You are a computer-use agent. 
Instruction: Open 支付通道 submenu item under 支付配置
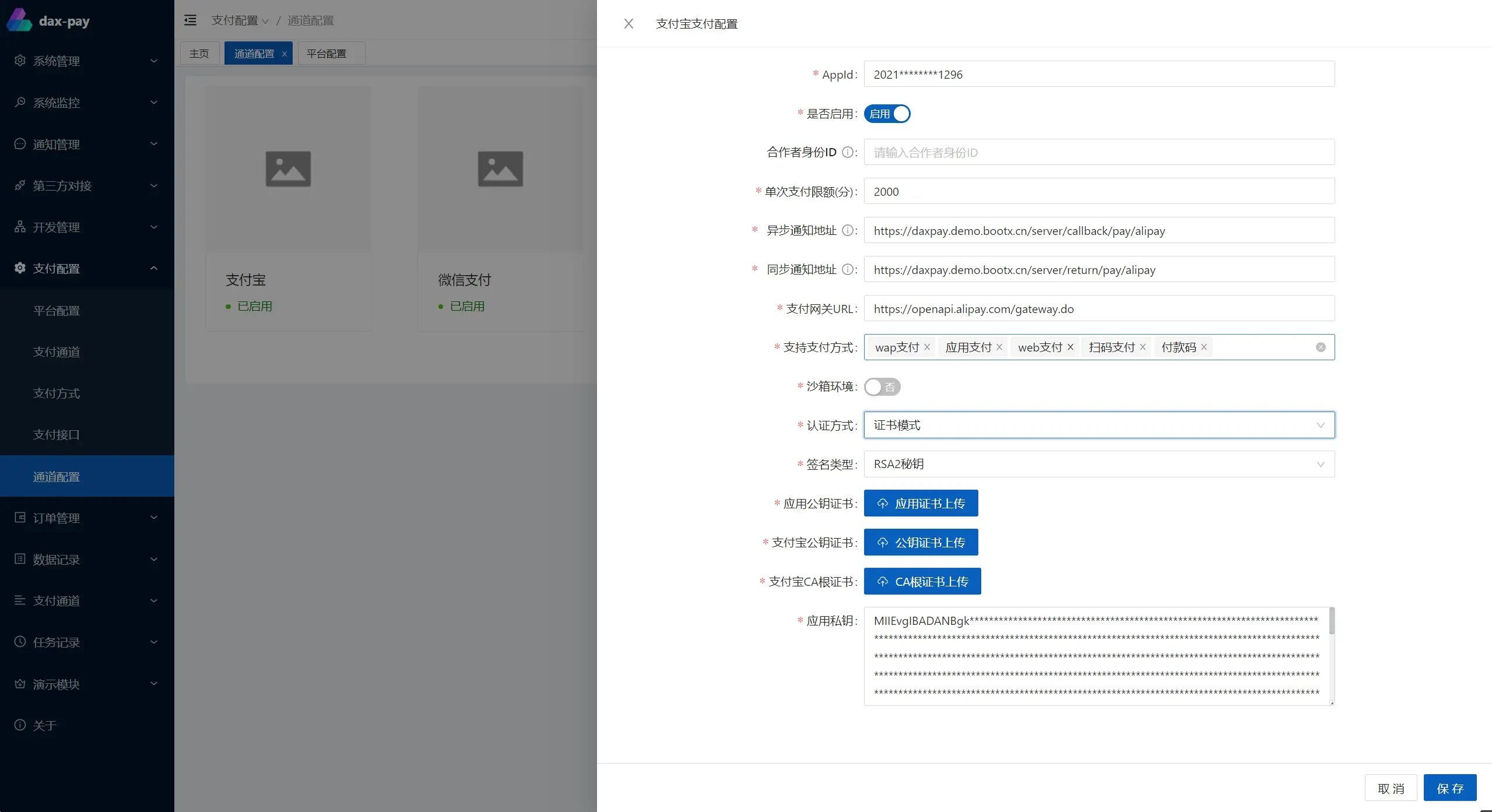tap(87, 352)
